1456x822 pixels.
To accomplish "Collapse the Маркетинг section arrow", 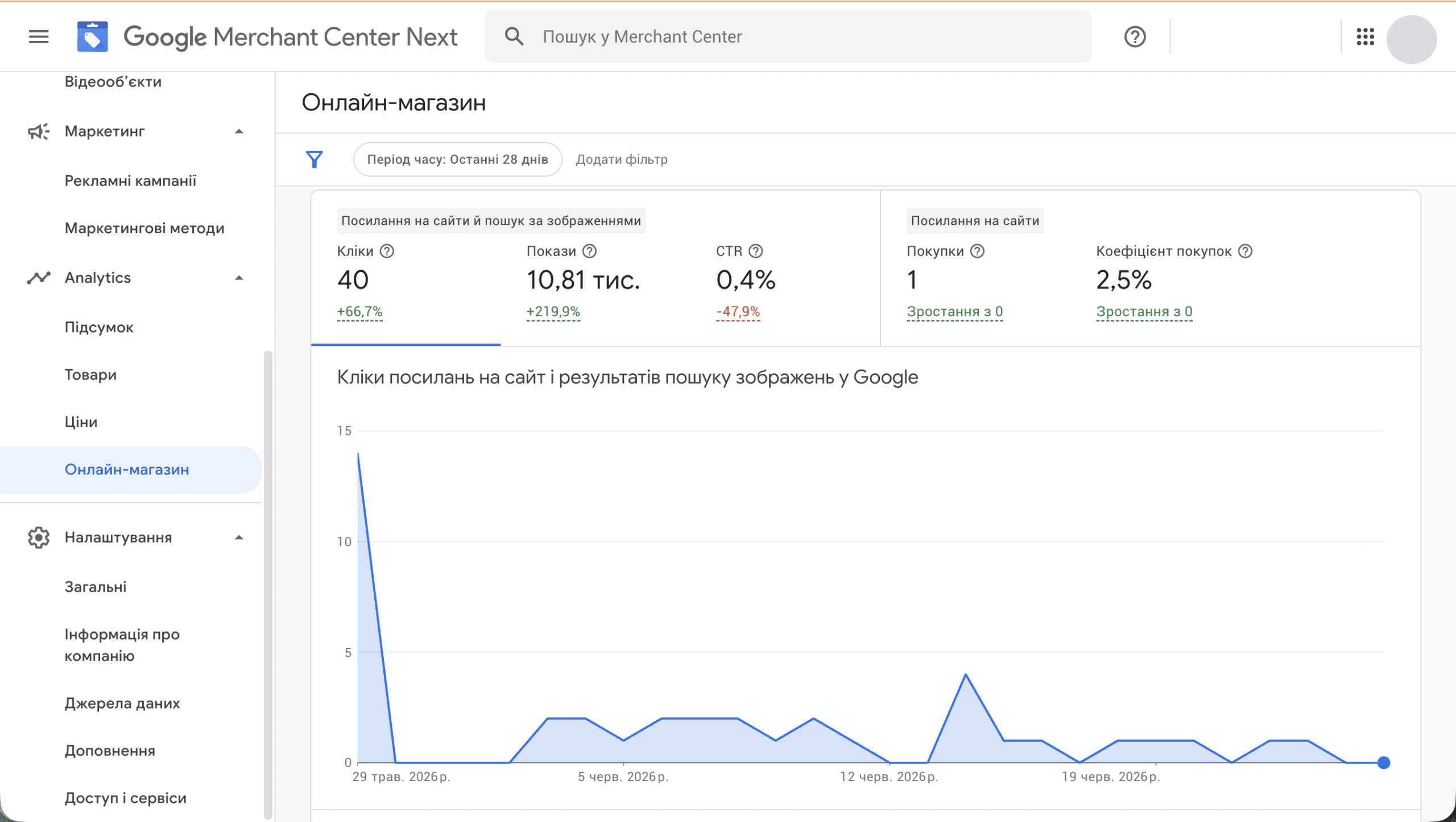I will (239, 131).
